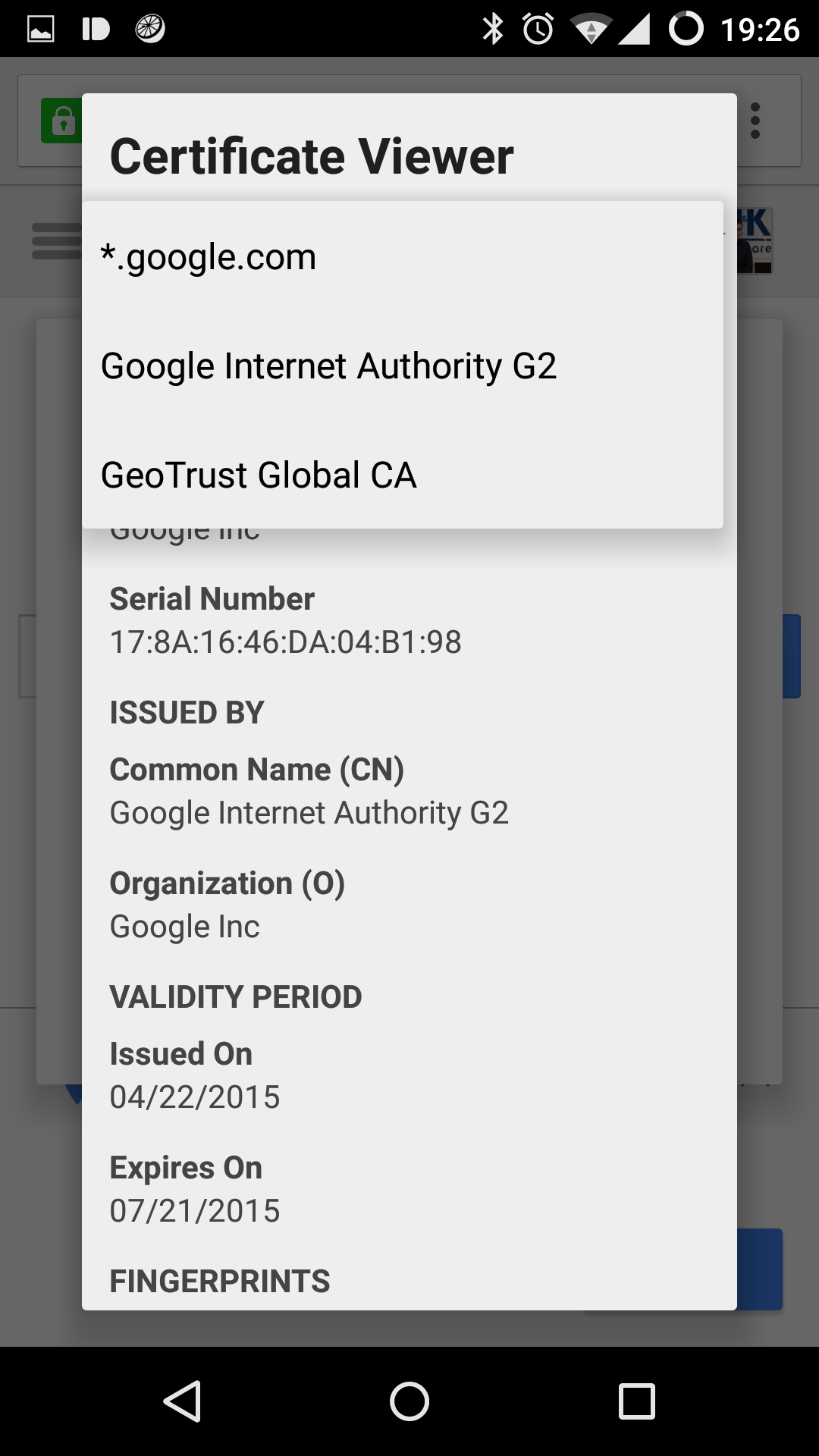This screenshot has width=819, height=1456.
Task: Tap the ID notification icon in status bar
Action: 96,30
